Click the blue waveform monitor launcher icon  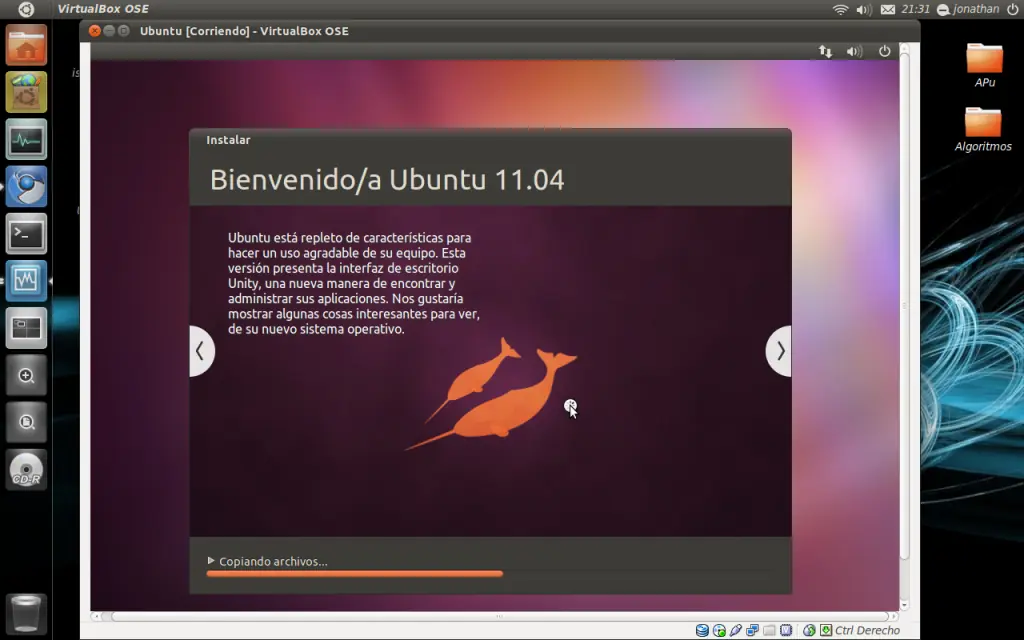pos(26,280)
